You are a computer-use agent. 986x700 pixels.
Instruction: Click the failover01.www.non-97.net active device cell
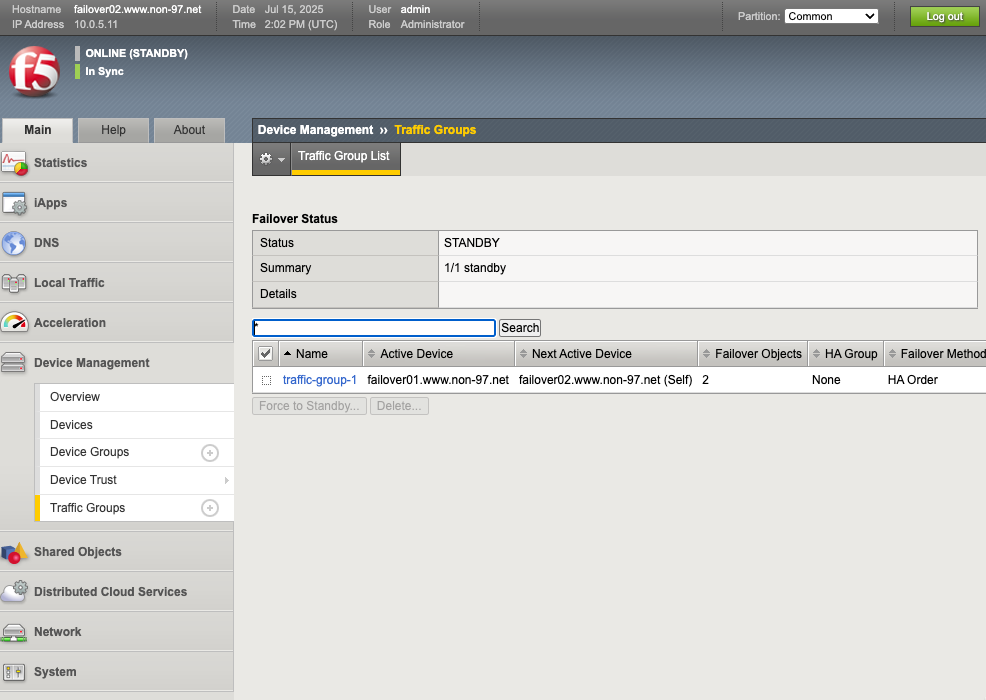[x=438, y=380]
